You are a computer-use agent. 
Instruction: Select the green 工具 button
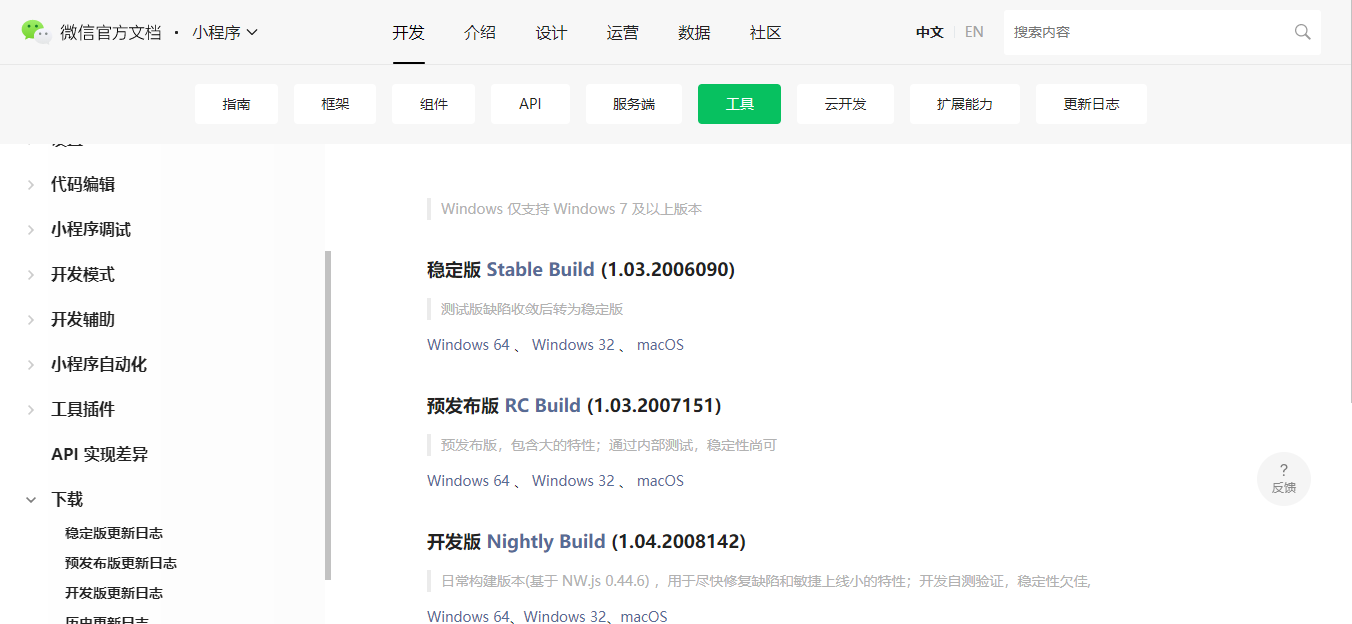739,104
